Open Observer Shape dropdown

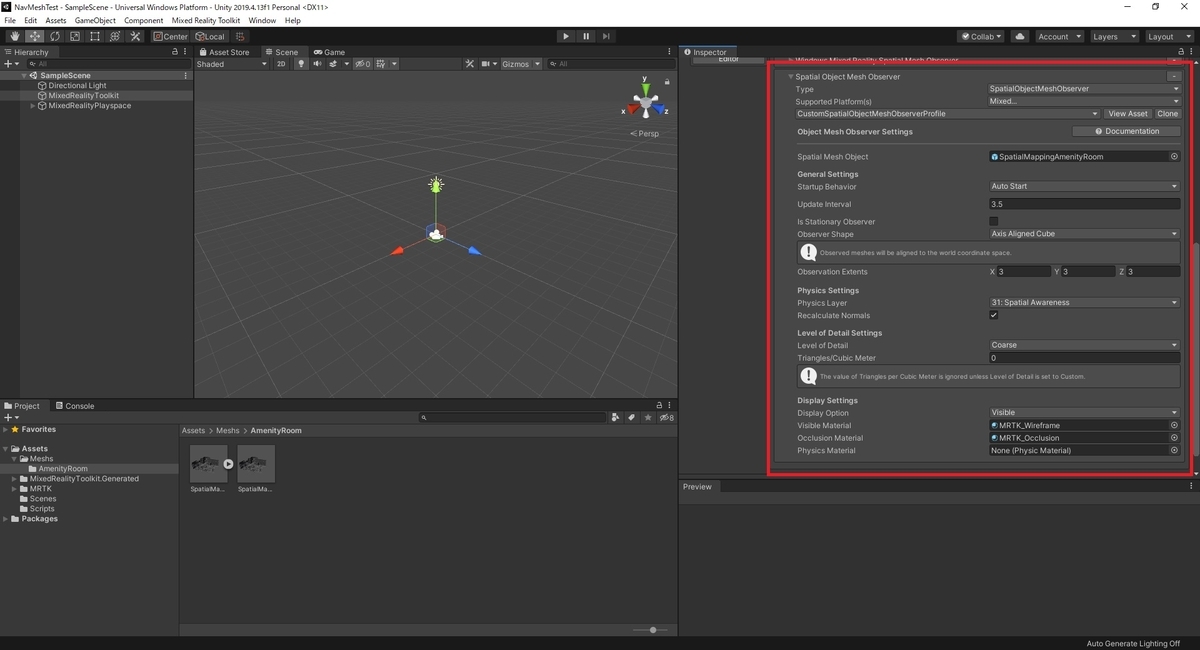pyautogui.click(x=1084, y=234)
